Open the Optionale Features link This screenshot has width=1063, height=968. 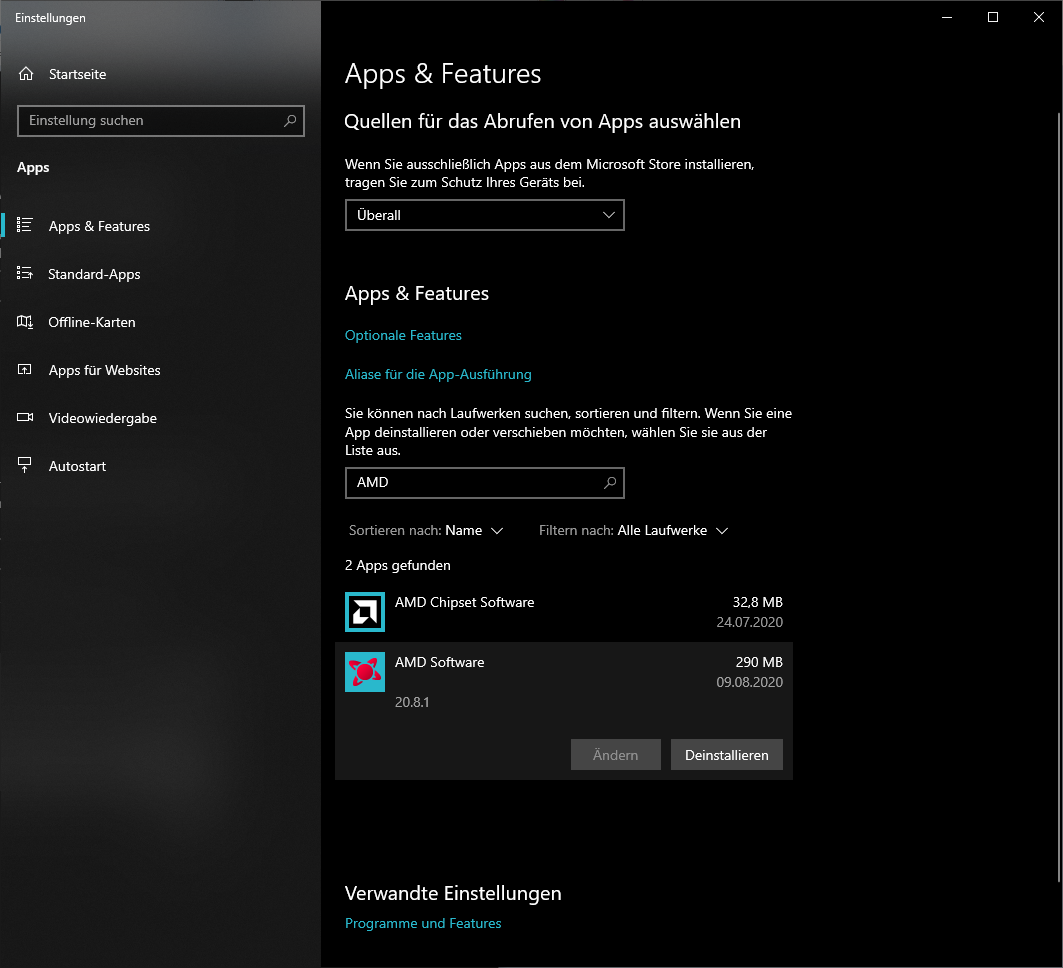[403, 336]
